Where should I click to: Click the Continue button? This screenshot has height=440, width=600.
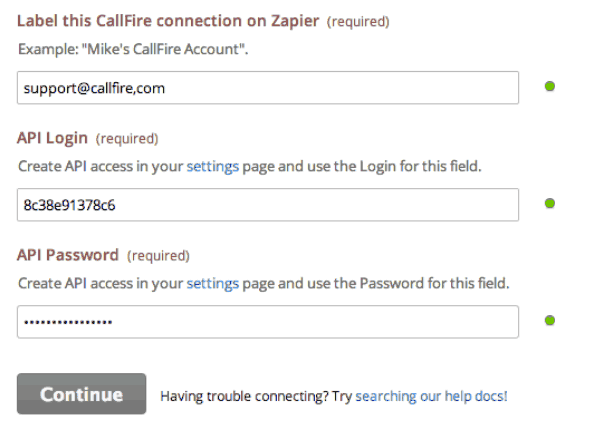tap(82, 394)
